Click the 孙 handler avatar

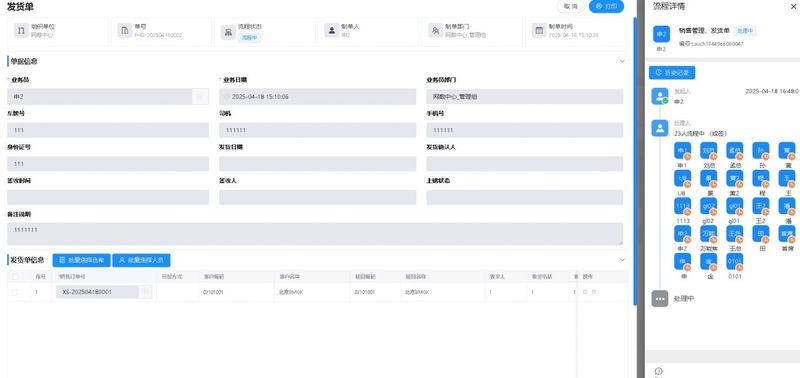tap(761, 151)
